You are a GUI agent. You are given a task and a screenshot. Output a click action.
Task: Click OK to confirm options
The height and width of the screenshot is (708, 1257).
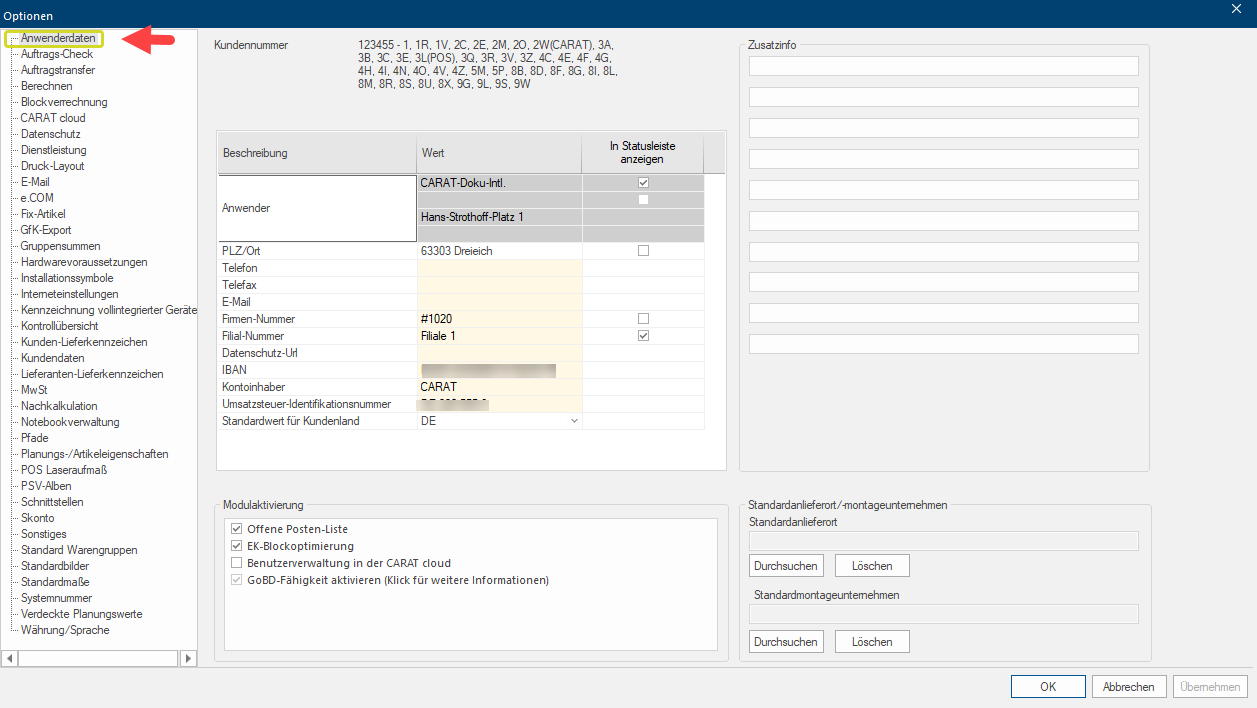pos(1047,687)
